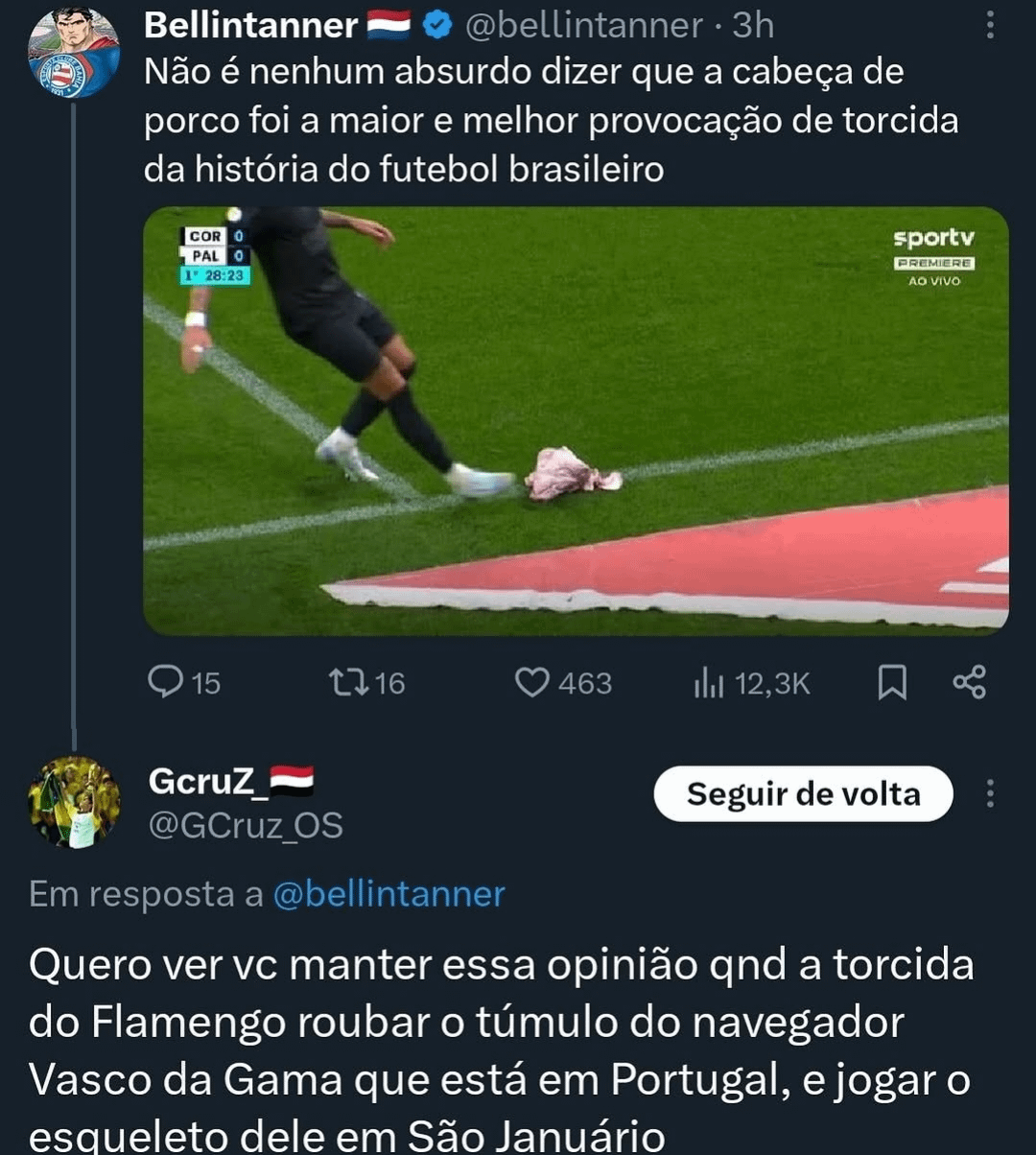This screenshot has width=1036, height=1155.
Task: Open the Bellintanner display name
Action: tap(250, 26)
